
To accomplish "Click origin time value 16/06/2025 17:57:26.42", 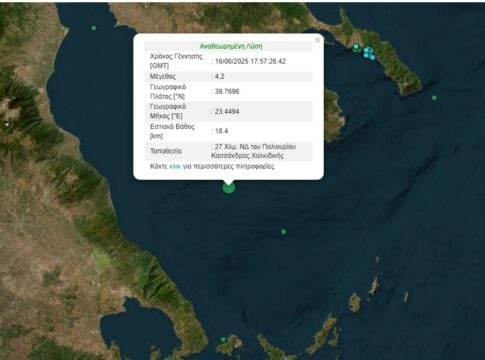I will tap(250, 61).
